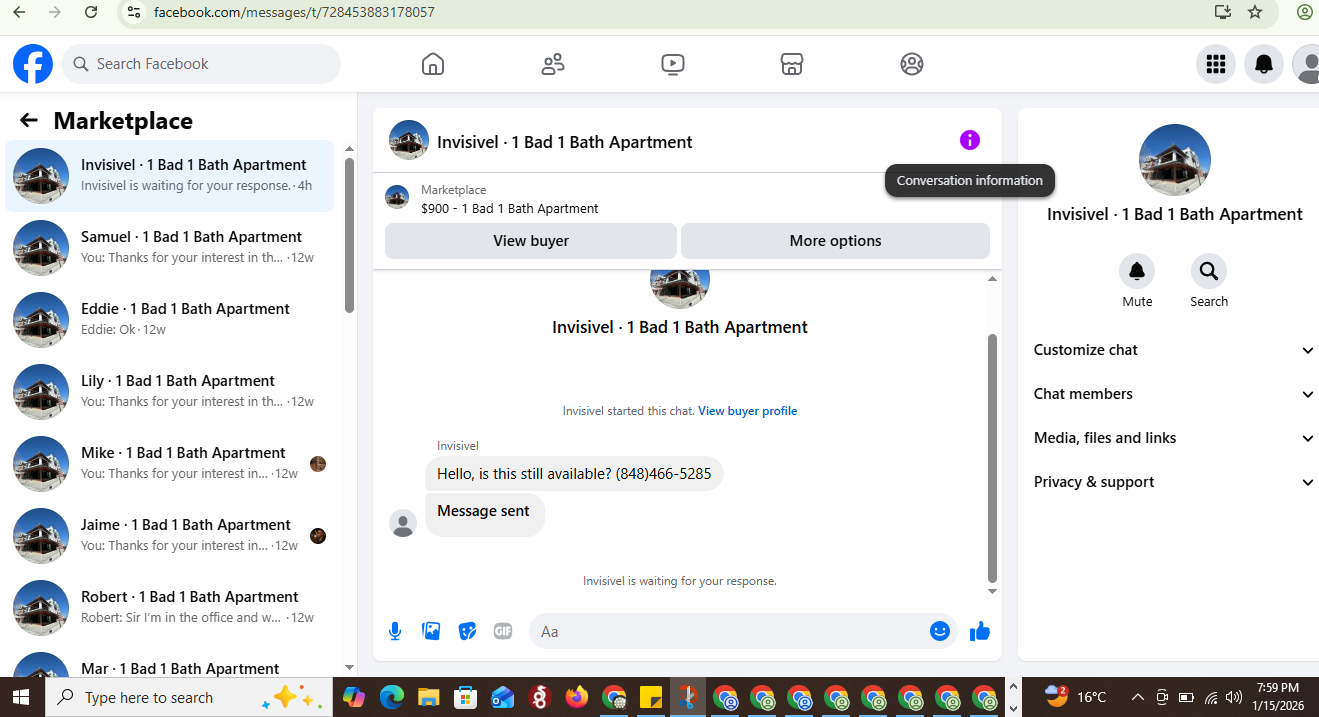Open the Mike conversation
The height and width of the screenshot is (717, 1319).
[x=170, y=464]
